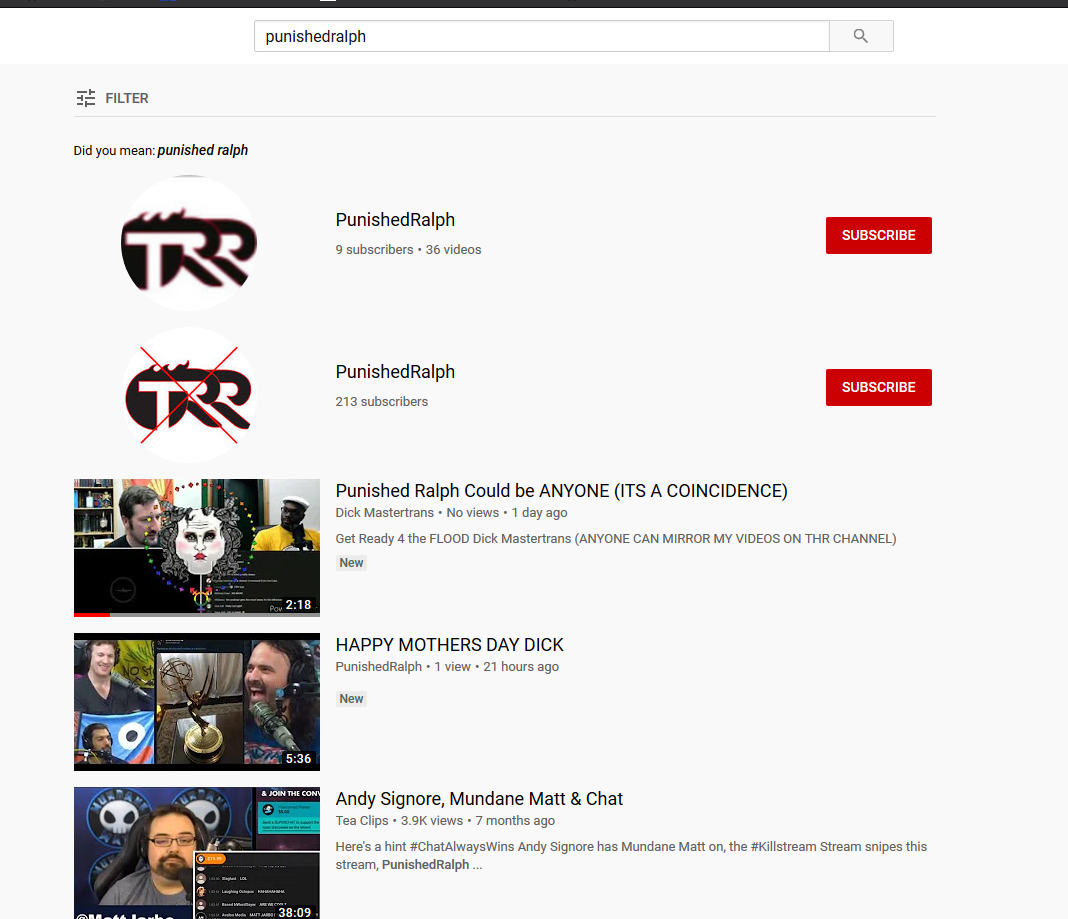Open PunishedRalph channel with 36 videos
This screenshot has height=919, width=1068.
point(395,220)
